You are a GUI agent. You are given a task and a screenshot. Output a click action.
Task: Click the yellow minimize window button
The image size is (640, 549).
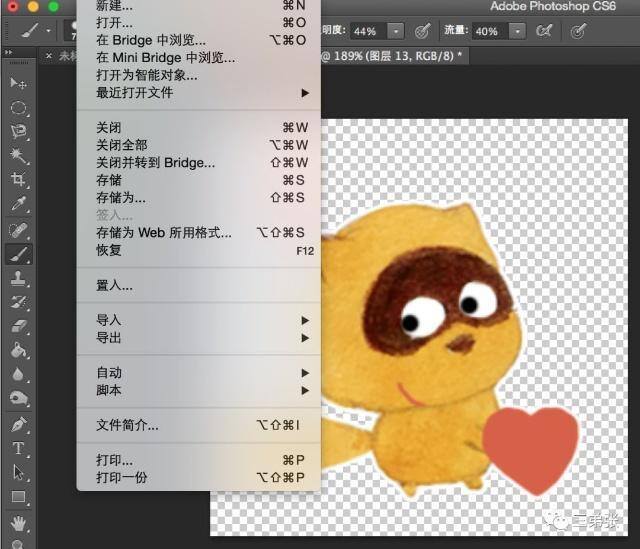pos(33,7)
